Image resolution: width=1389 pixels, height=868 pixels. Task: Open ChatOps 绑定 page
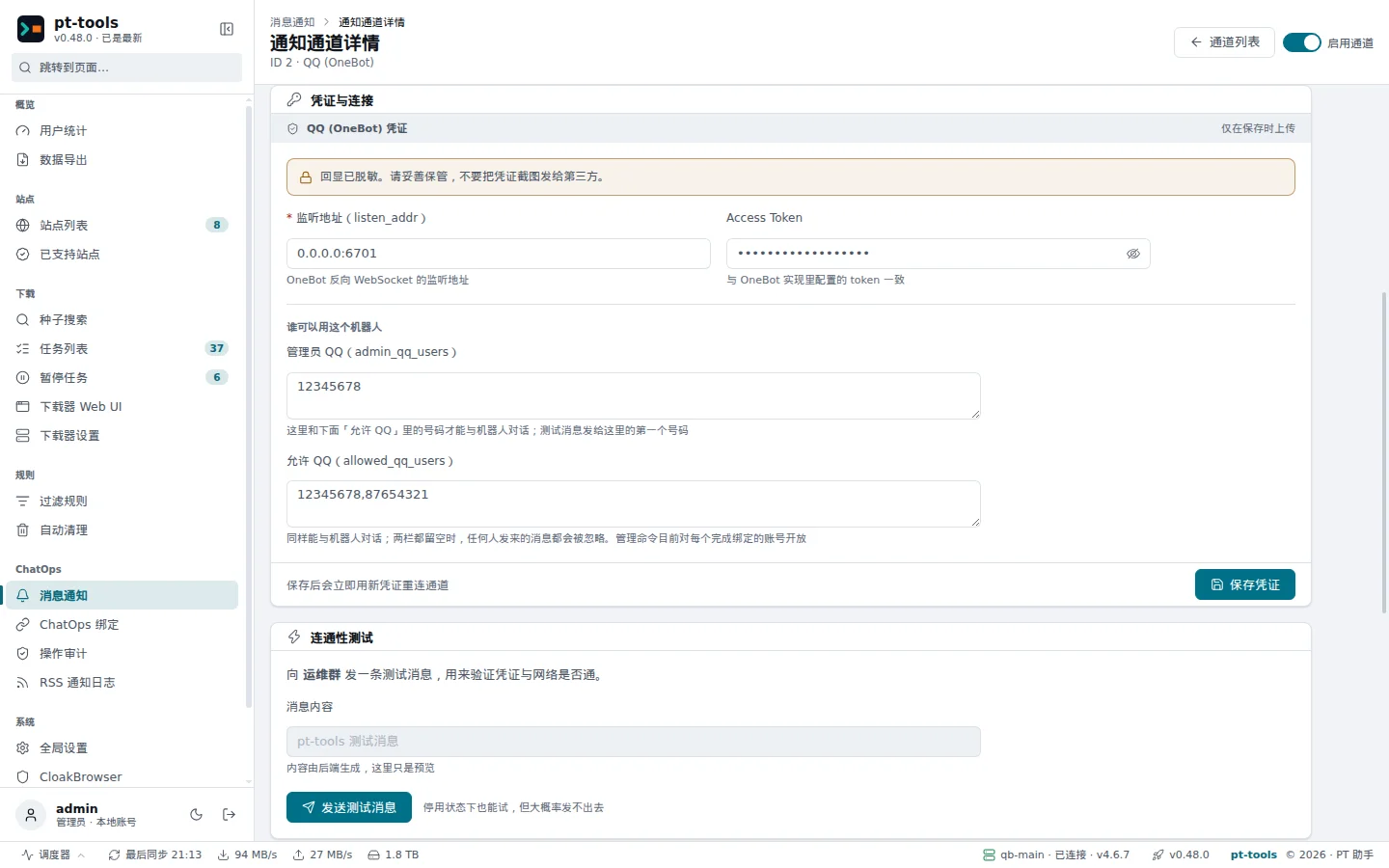click(x=122, y=625)
